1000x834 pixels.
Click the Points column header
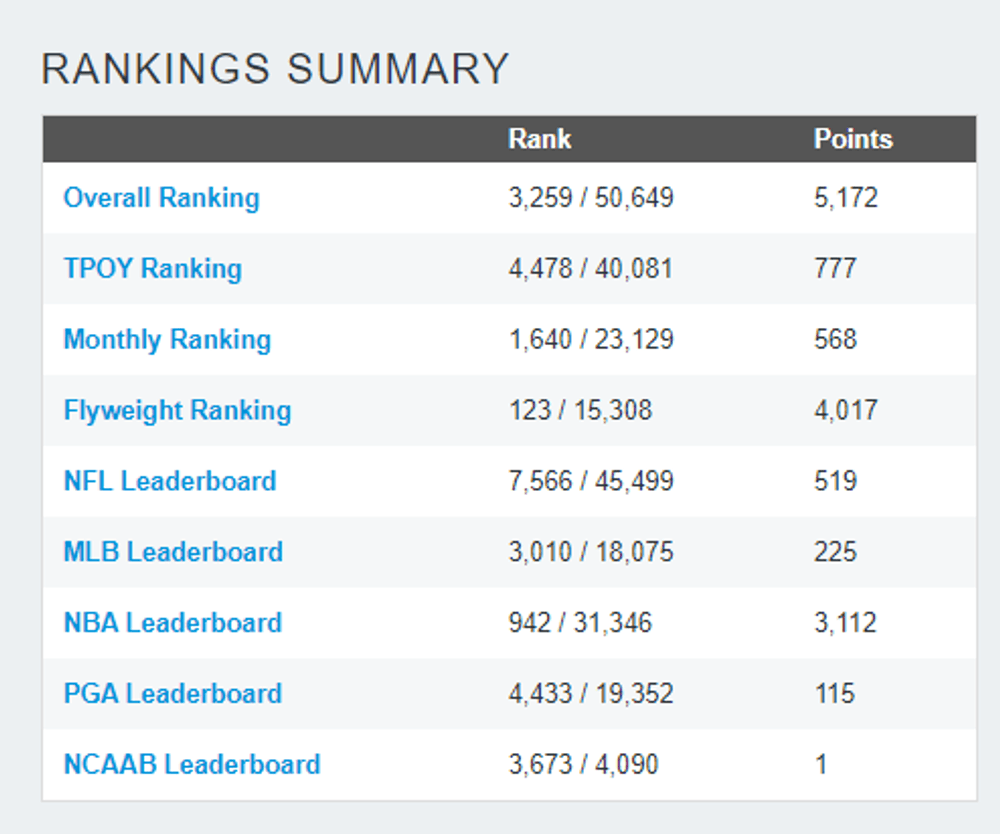(852, 139)
